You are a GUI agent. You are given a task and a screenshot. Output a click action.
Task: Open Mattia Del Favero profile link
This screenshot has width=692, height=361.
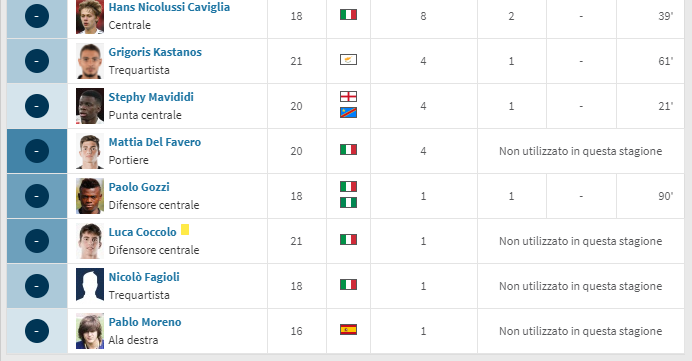(x=154, y=142)
